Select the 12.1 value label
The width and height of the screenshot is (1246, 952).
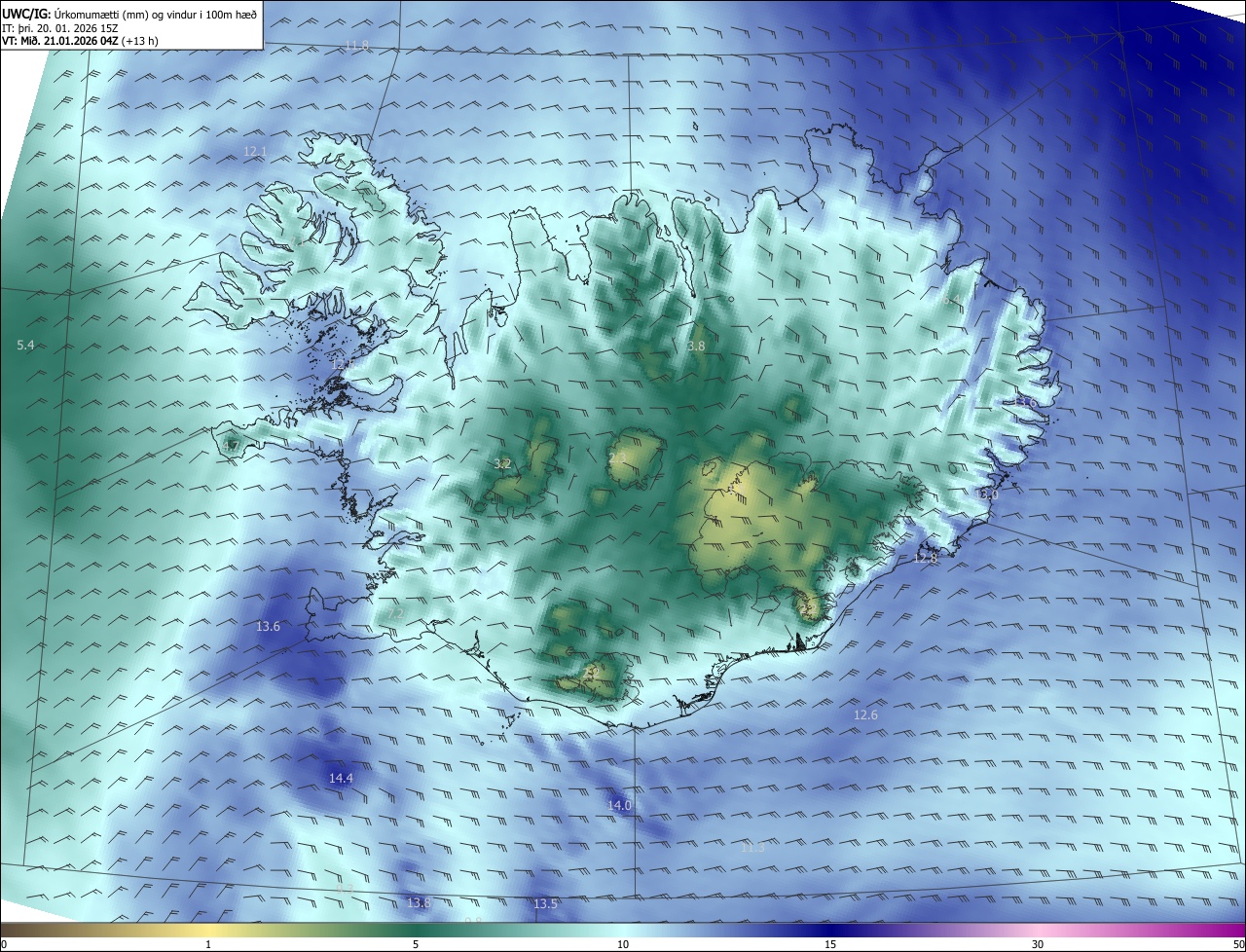coord(255,152)
